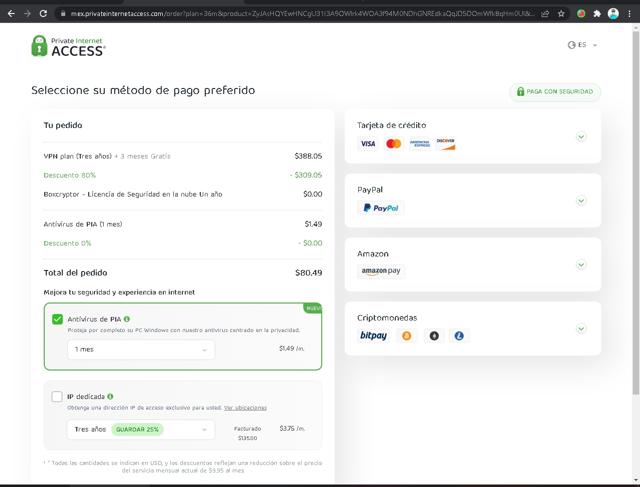The image size is (640, 487).
Task: Open the 'Ver ubicaciones' link
Action: [245, 408]
